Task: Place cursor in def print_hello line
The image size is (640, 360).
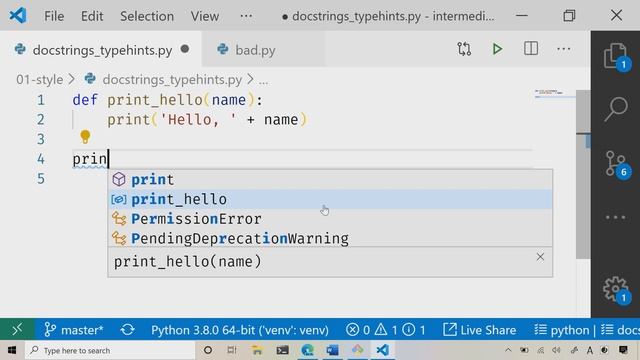Action: [x=167, y=100]
